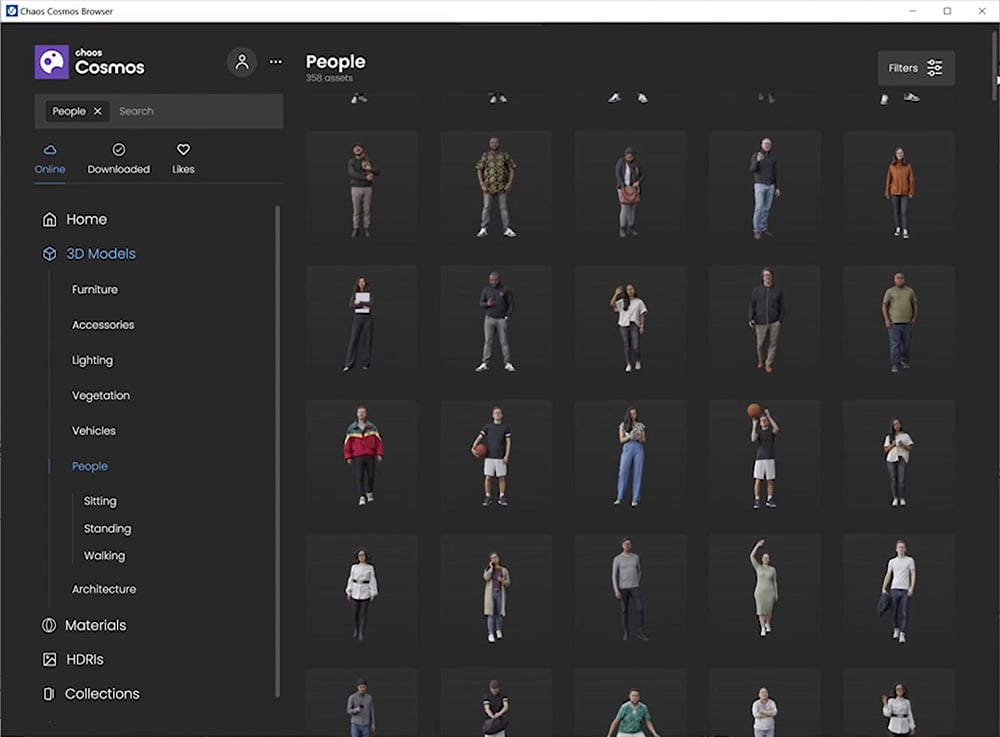Filter by Sitting people
The image size is (1000, 737).
[100, 501]
